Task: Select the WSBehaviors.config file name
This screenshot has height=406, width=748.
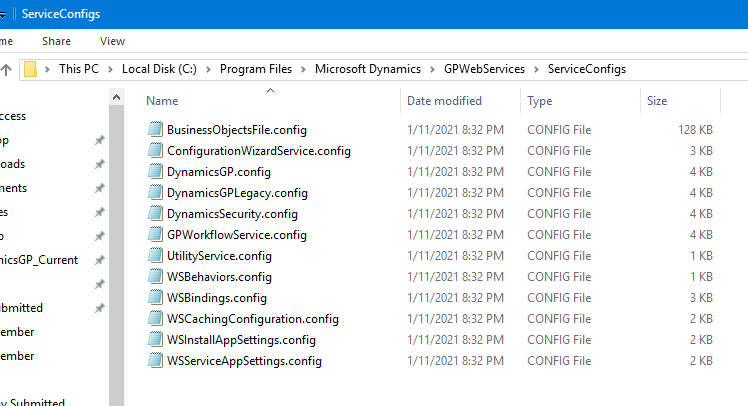Action: [x=219, y=277]
